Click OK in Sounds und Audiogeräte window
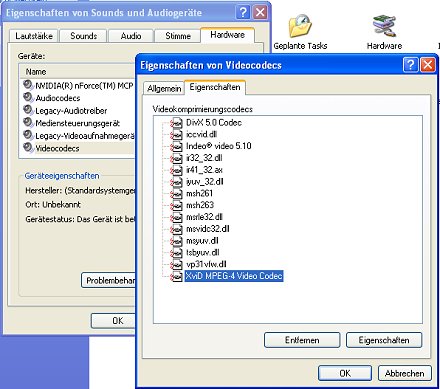Screen dimensions: 440x389 (x=114, y=321)
